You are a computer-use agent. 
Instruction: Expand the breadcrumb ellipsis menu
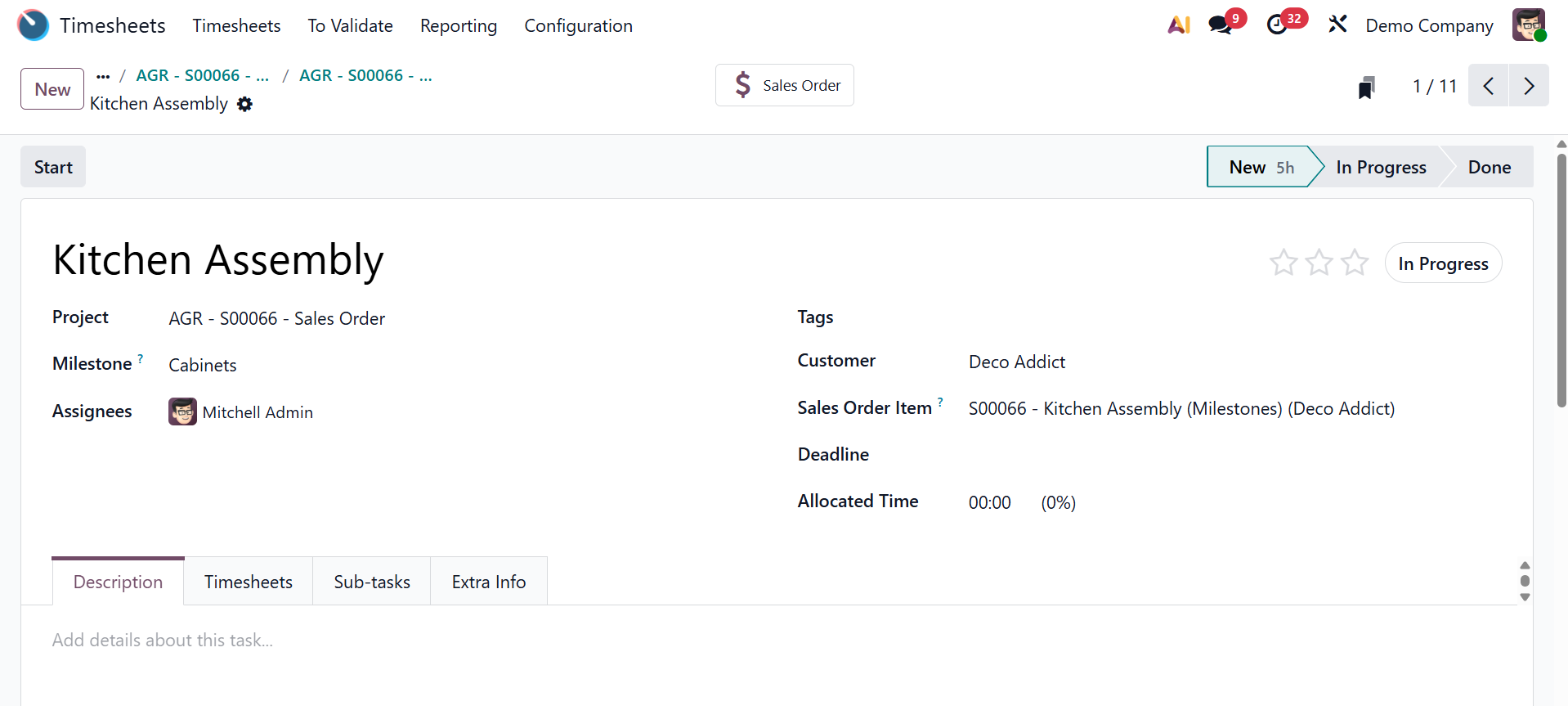coord(103,76)
